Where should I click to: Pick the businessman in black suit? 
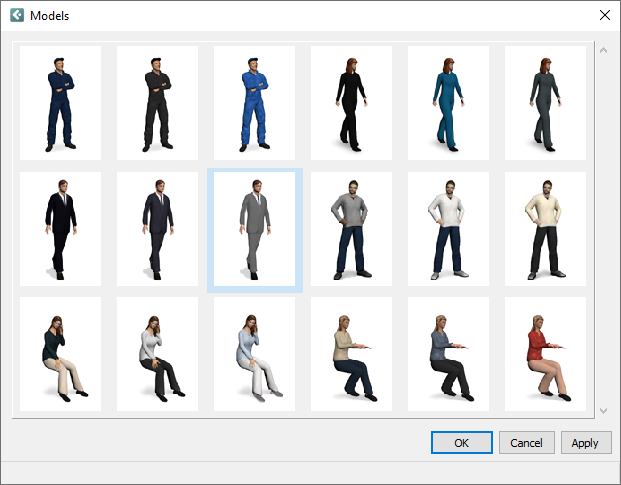[60, 229]
